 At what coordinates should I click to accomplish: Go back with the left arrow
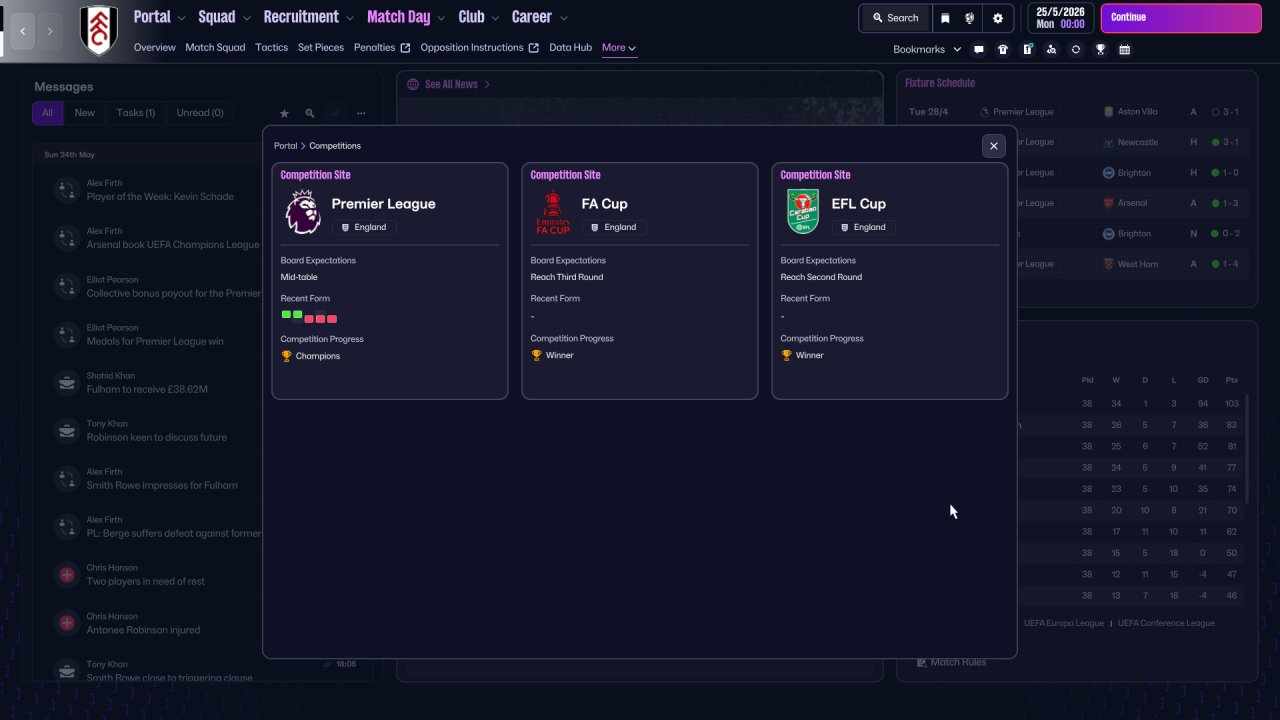click(23, 31)
